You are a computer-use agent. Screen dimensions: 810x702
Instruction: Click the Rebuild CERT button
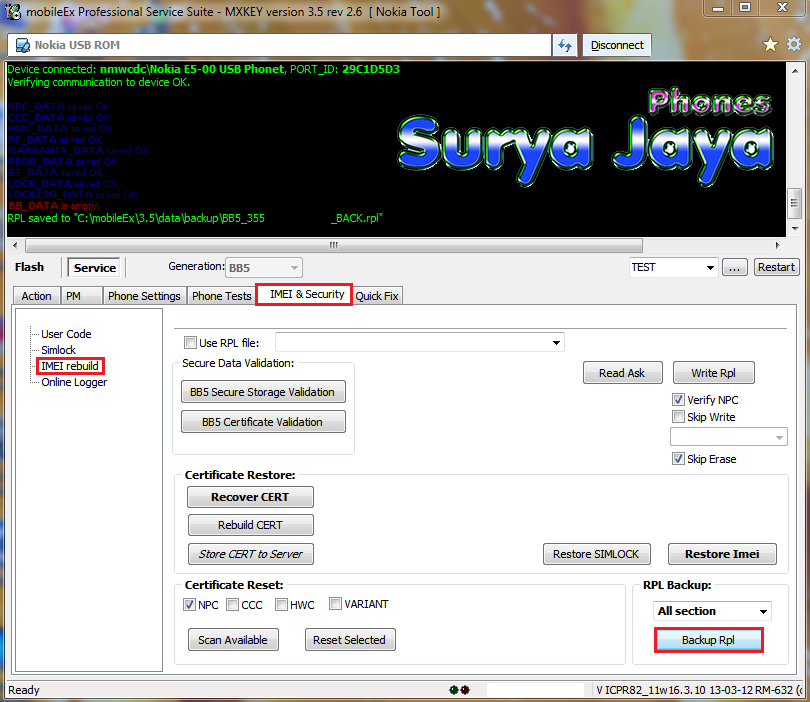coord(250,525)
